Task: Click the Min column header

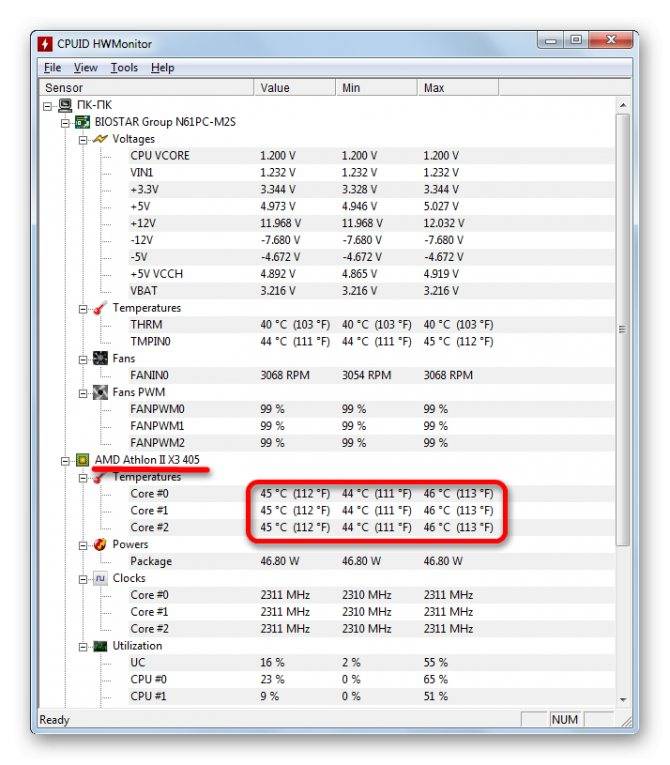Action: click(376, 88)
